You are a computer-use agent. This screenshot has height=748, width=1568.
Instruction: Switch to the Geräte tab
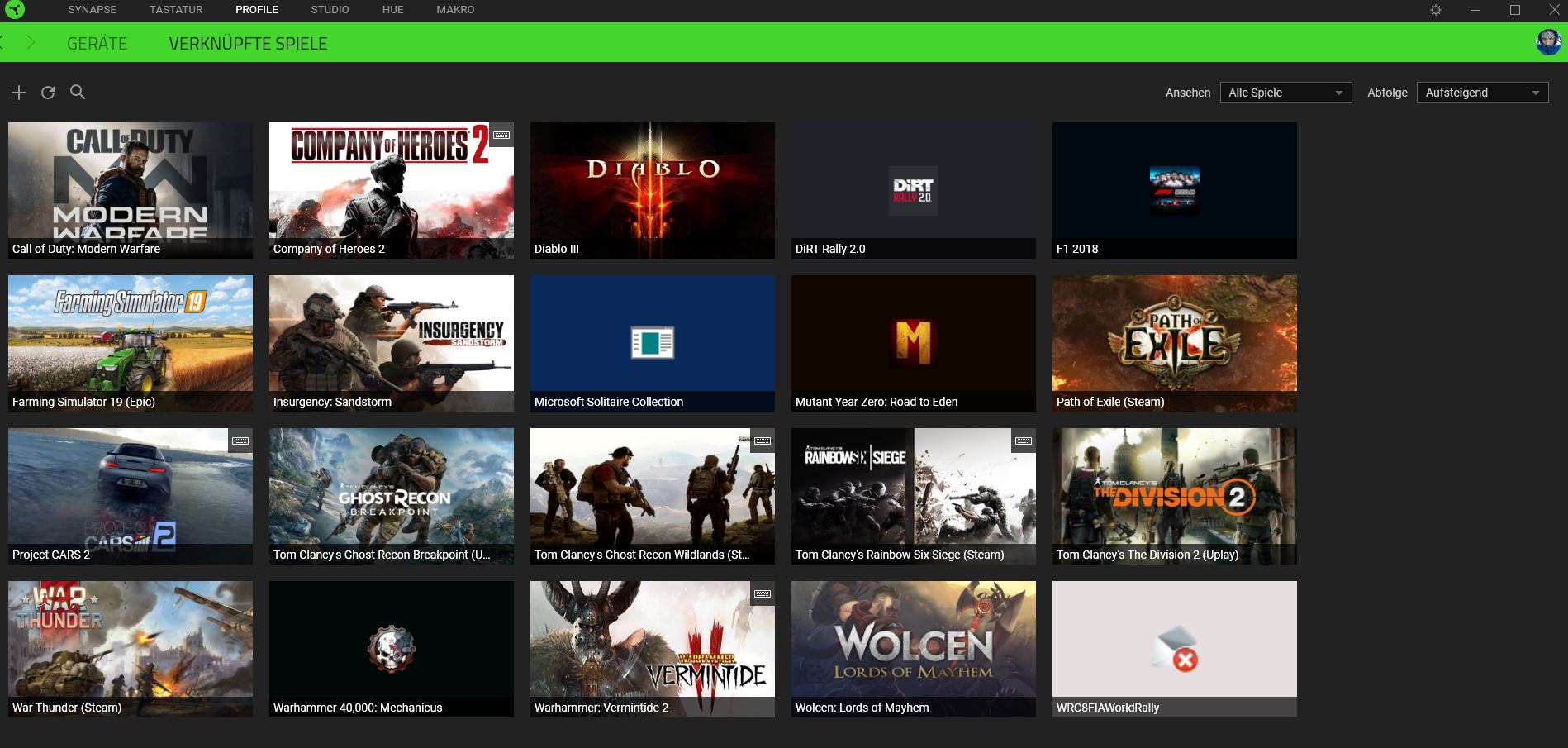click(97, 43)
